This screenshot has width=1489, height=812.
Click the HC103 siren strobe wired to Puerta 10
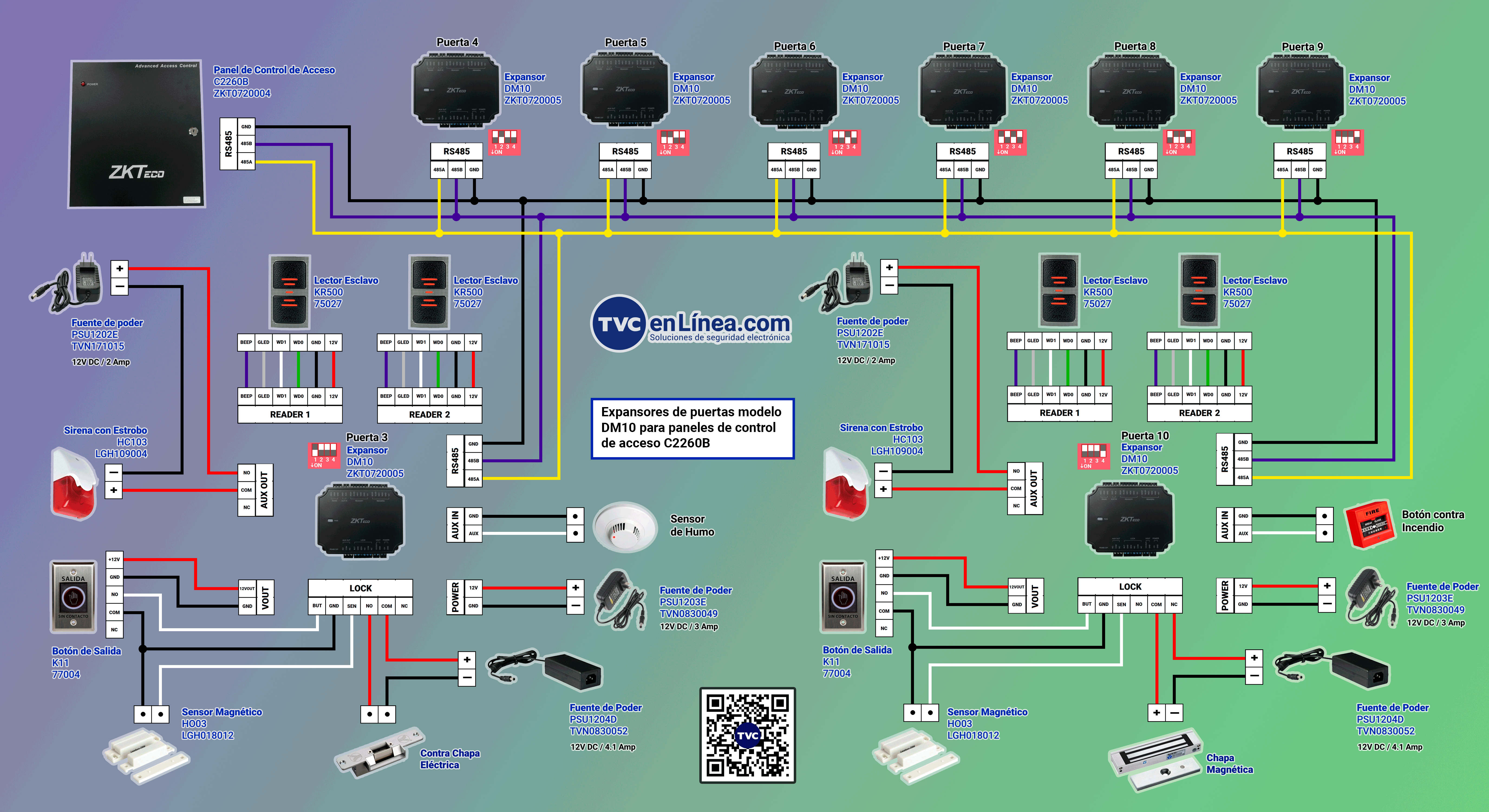click(x=846, y=483)
